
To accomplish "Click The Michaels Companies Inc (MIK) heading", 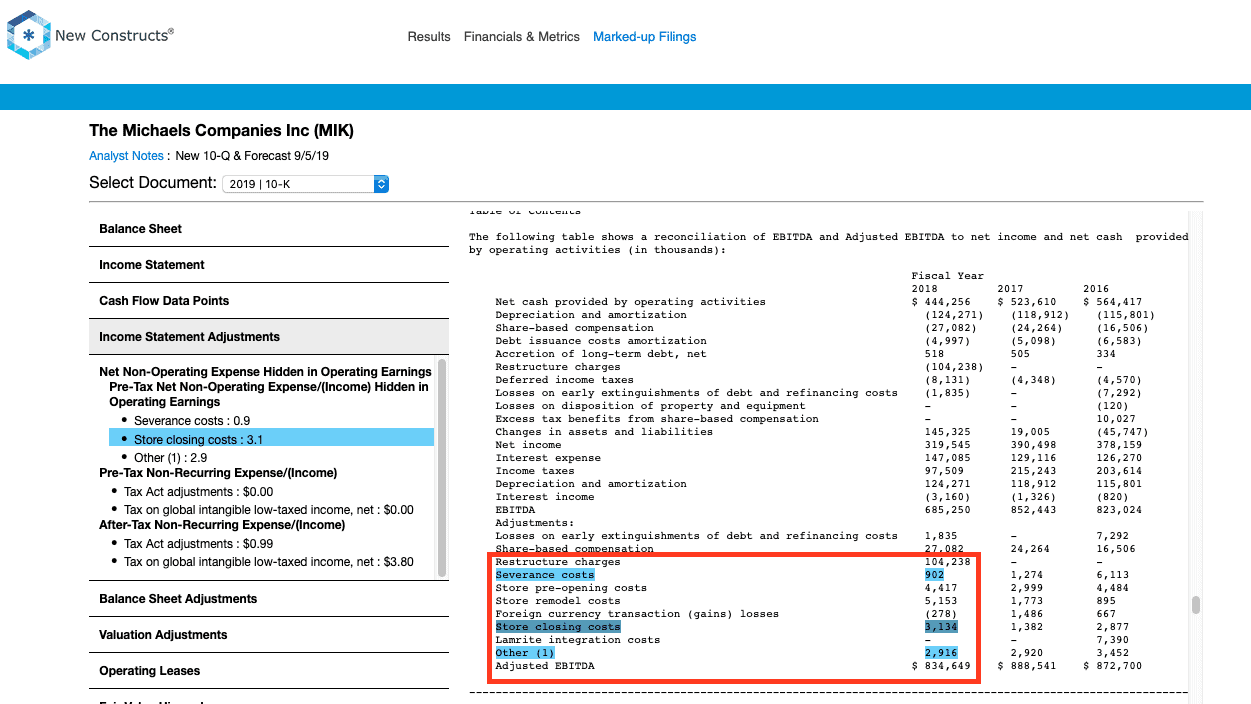I will (221, 131).
